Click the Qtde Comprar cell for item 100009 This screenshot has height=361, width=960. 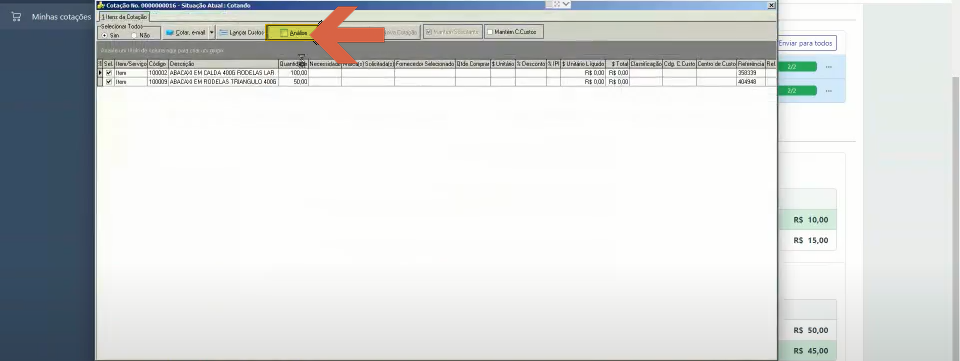pyautogui.click(x=473, y=81)
